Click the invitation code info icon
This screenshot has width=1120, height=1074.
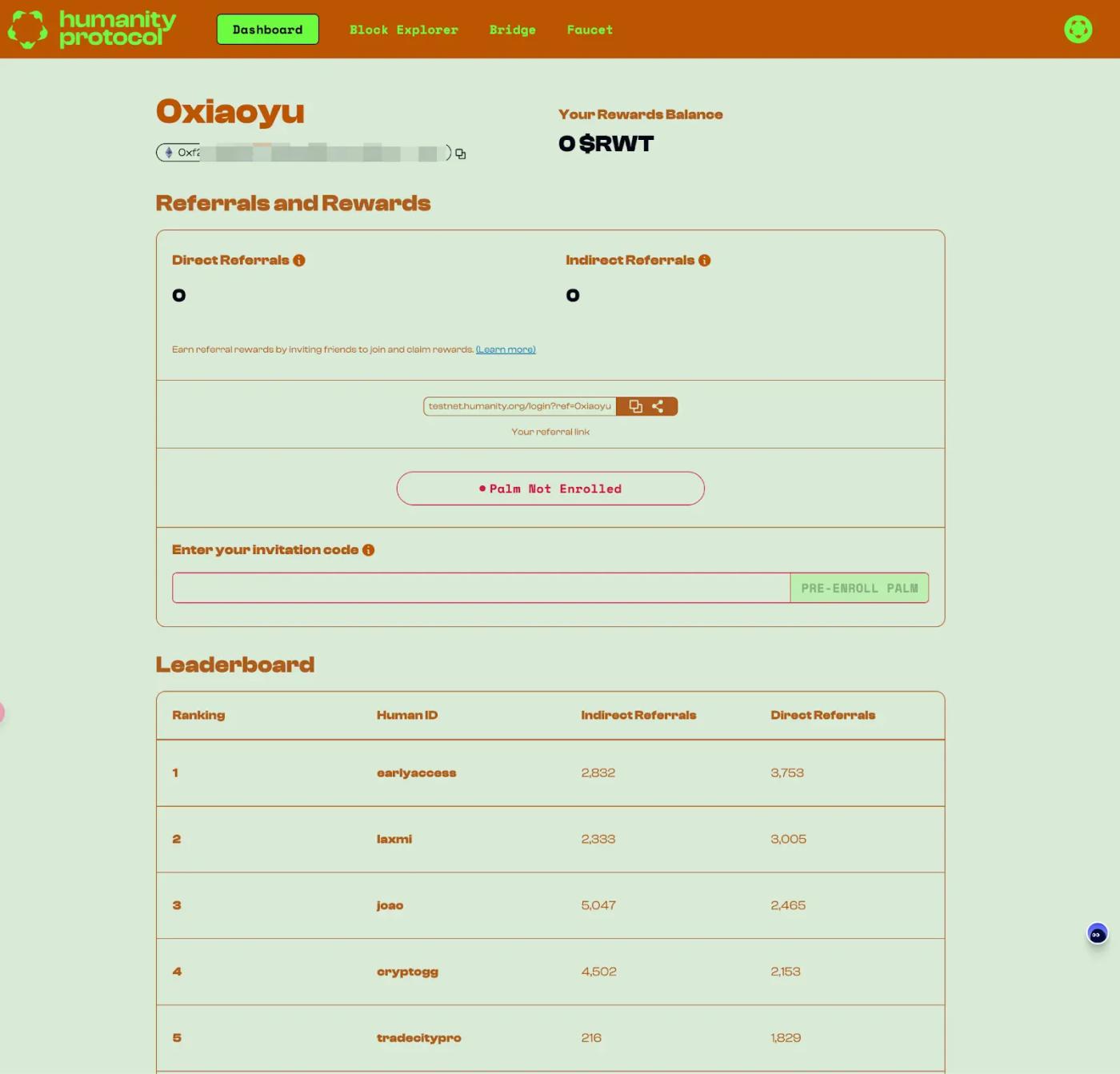368,549
